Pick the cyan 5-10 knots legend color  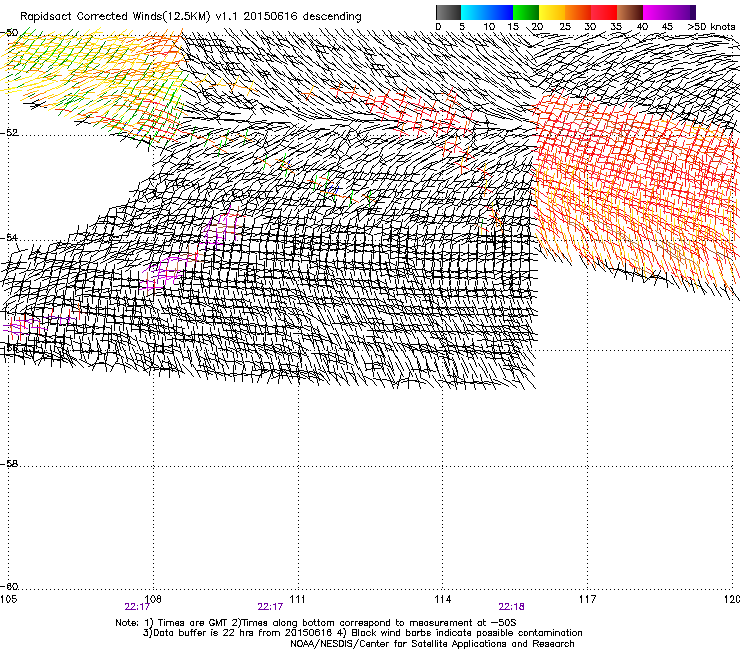click(x=474, y=12)
